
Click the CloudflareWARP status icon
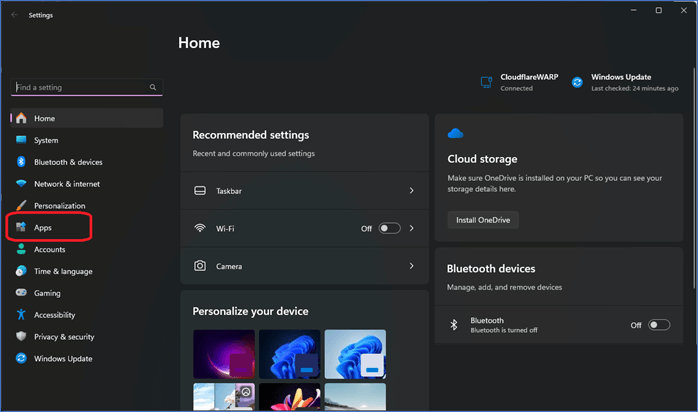point(486,82)
